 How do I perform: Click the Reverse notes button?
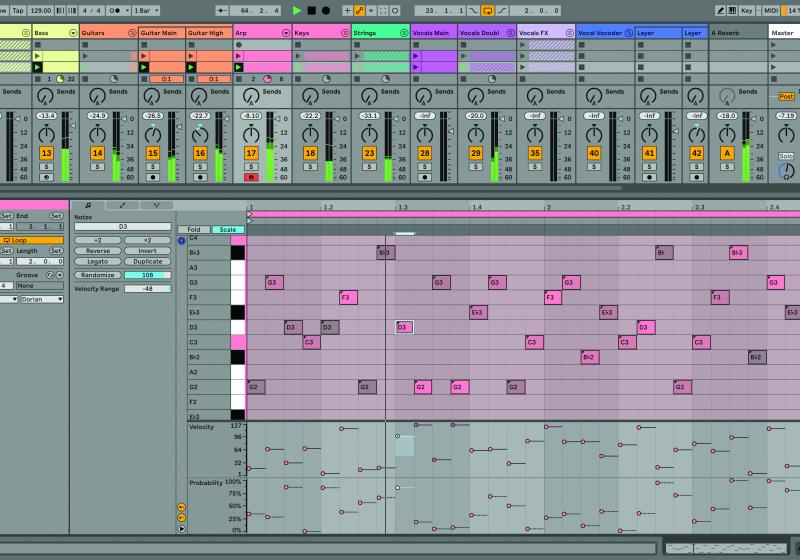point(97,251)
